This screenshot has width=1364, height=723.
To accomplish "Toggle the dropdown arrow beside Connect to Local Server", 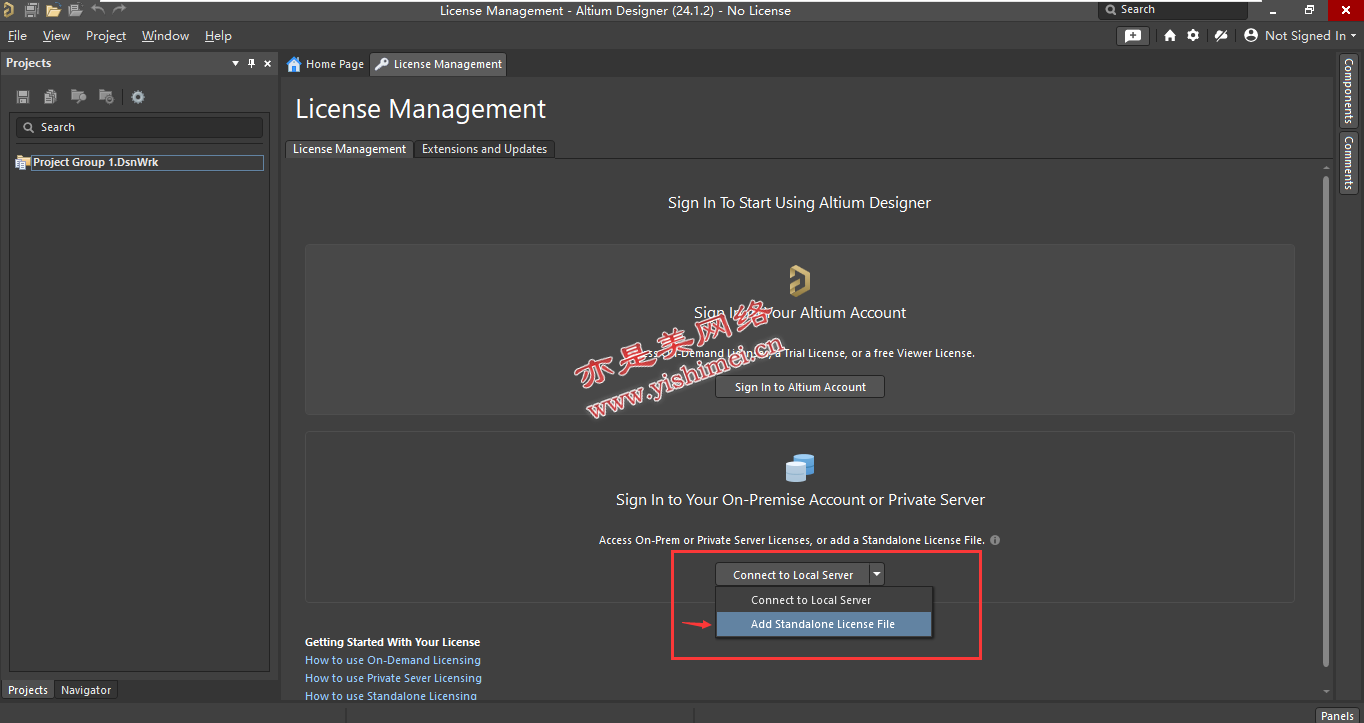I will (877, 575).
